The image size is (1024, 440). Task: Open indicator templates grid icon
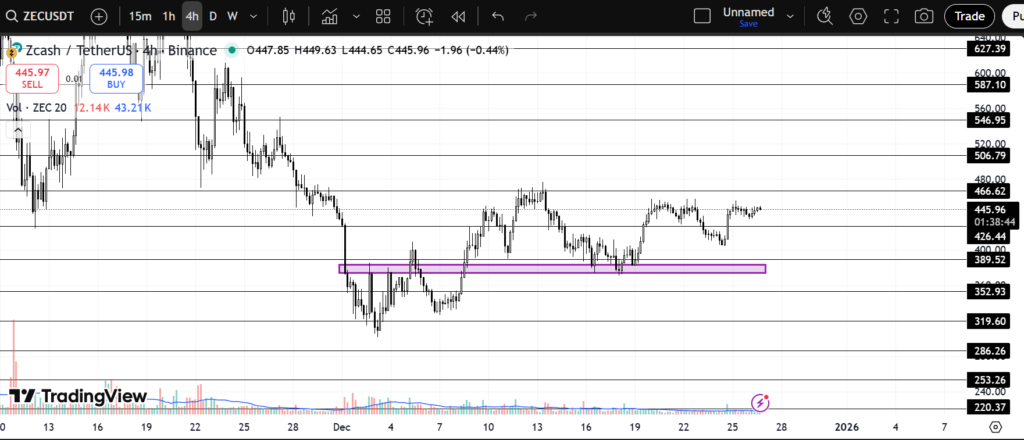point(383,16)
